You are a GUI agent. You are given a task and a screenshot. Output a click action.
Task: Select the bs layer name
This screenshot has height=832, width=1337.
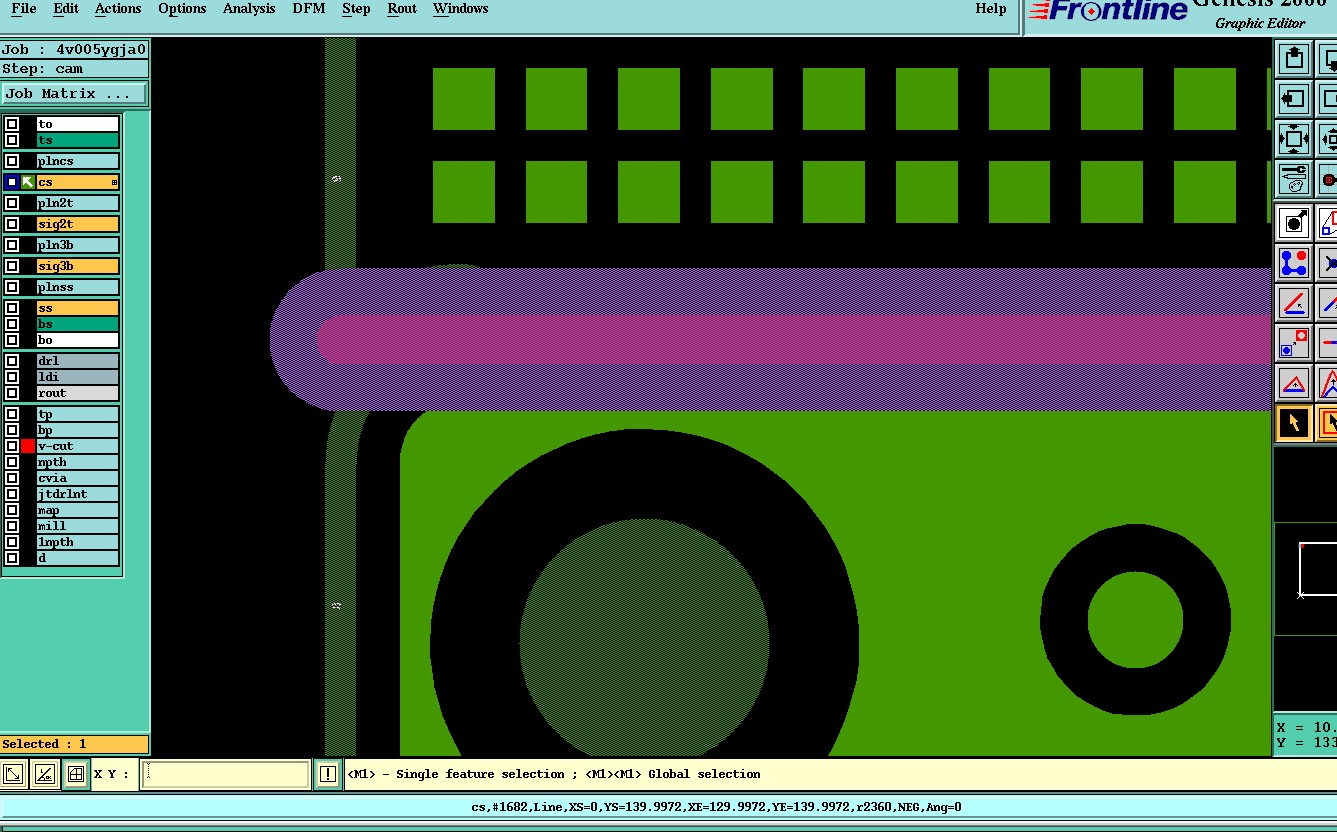pos(78,324)
